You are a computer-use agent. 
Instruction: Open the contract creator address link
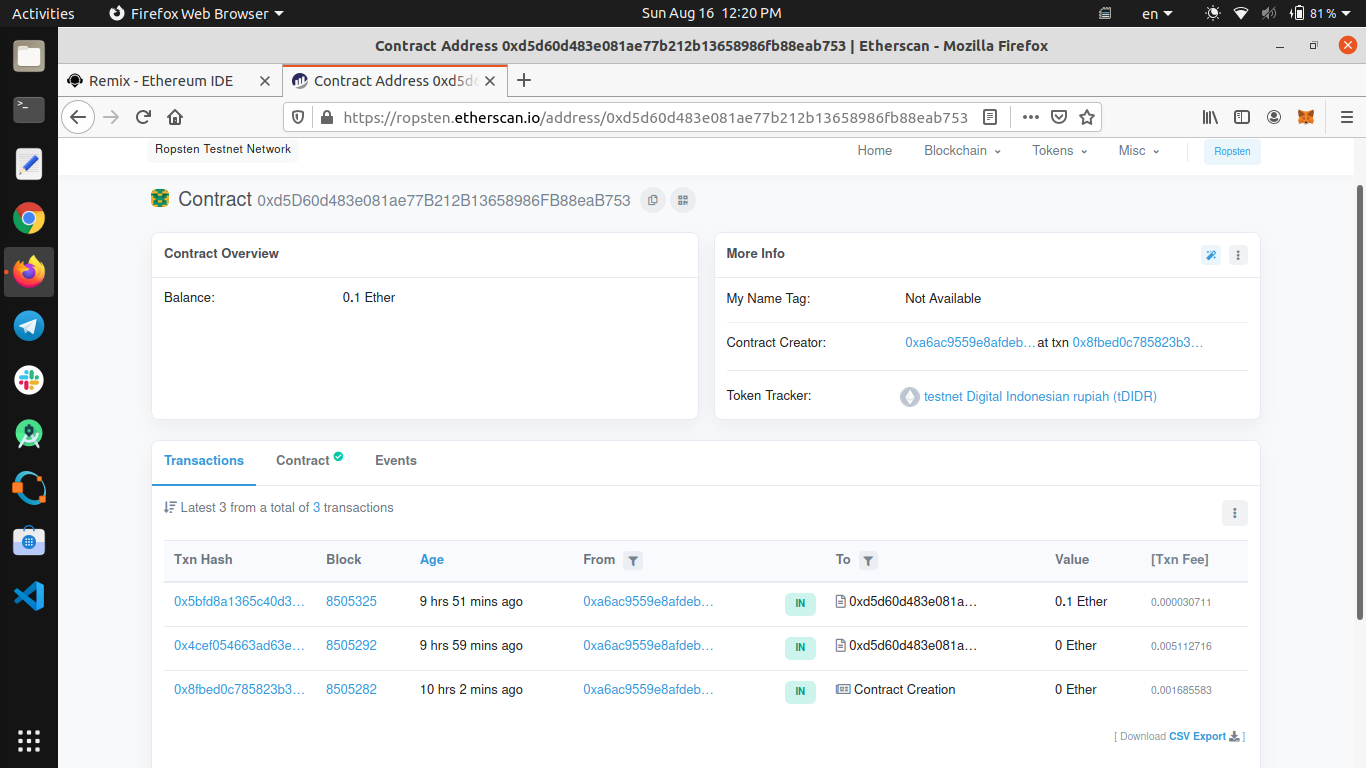coord(970,342)
